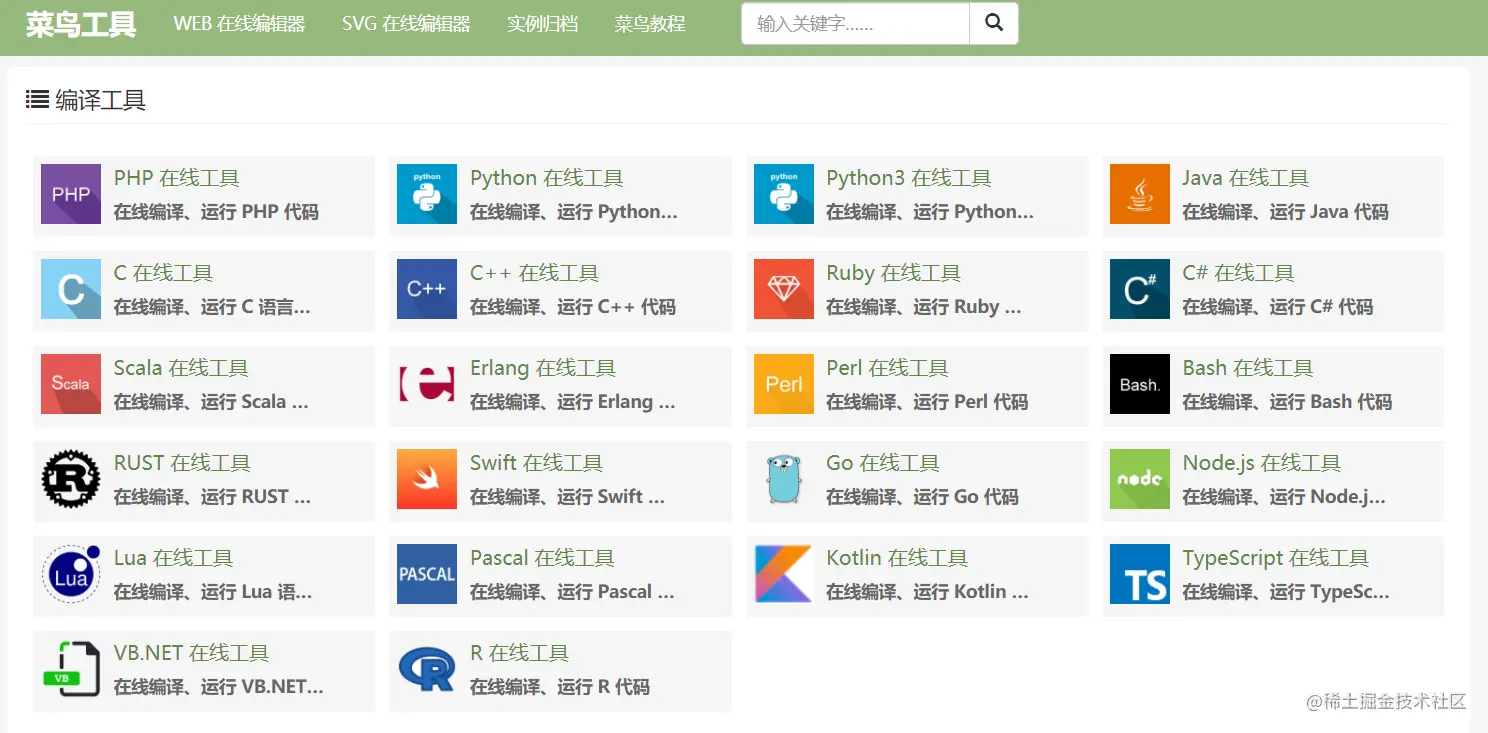The image size is (1488, 733).
Task: Open SVG 在线编辑器 in the navbar
Action: coord(406,23)
